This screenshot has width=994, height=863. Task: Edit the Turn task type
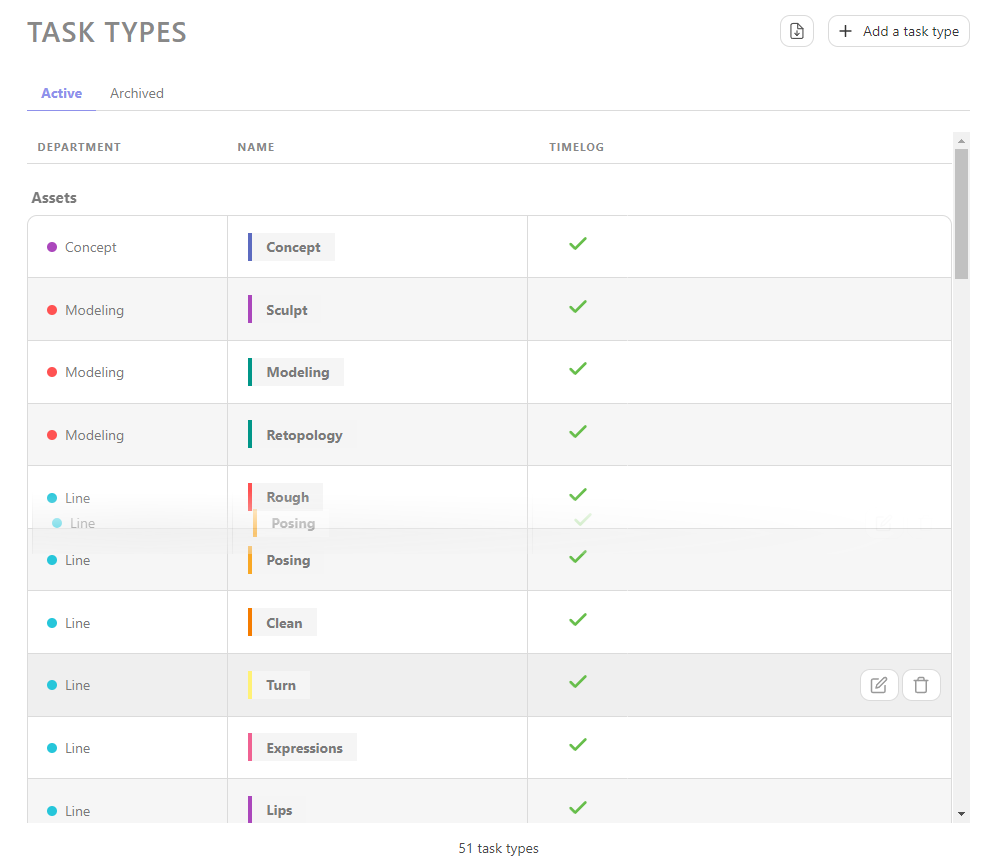click(x=879, y=685)
